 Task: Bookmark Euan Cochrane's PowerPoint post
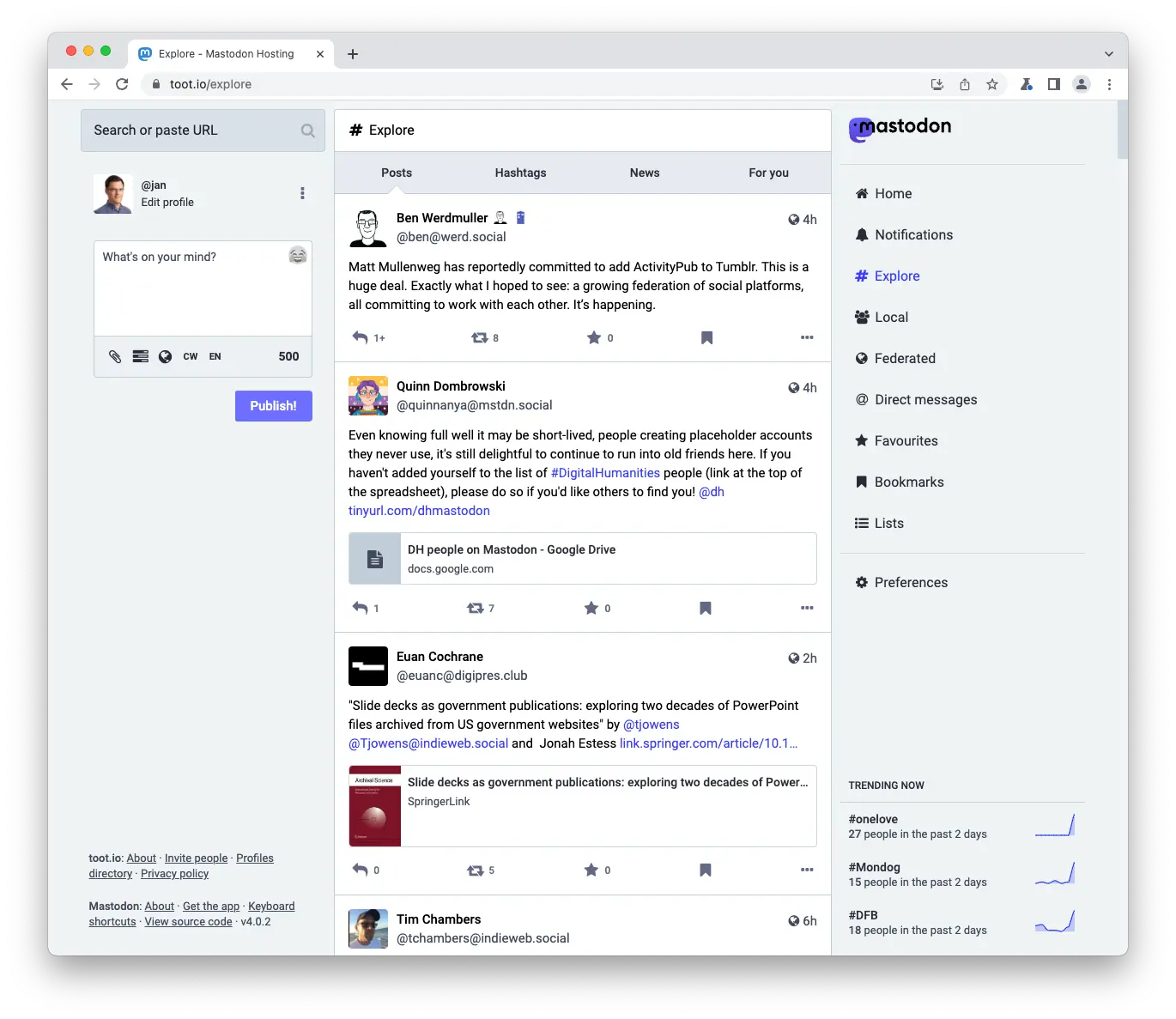[x=704, y=870]
